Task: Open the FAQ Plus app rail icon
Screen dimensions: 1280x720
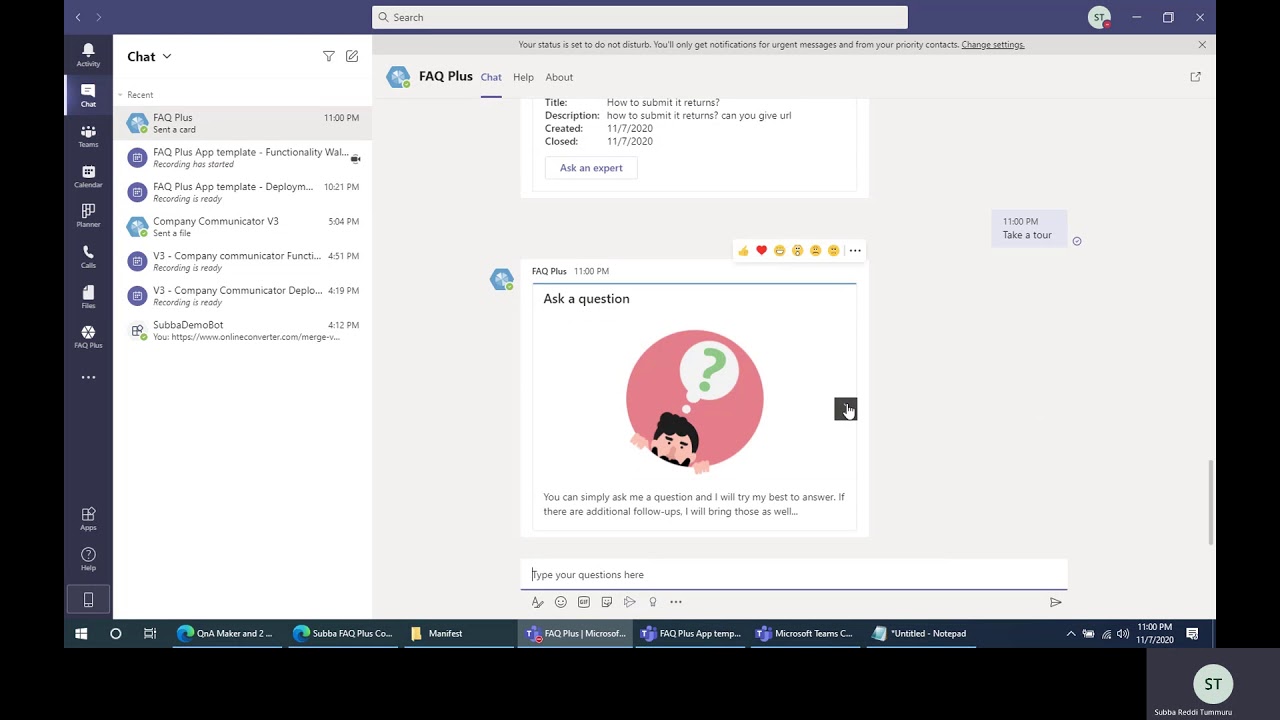Action: pos(88,337)
